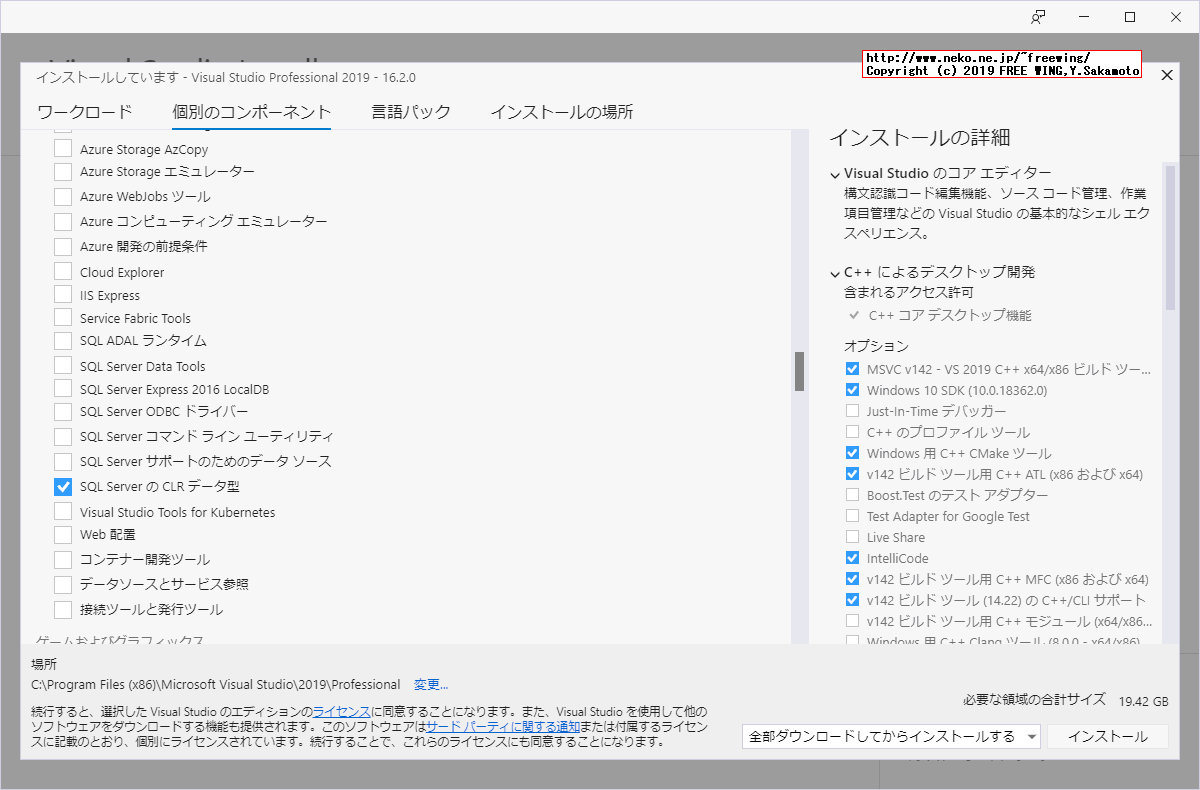The height and width of the screenshot is (790, 1200).
Task: Check the IIS Express checkbox
Action: click(63, 294)
